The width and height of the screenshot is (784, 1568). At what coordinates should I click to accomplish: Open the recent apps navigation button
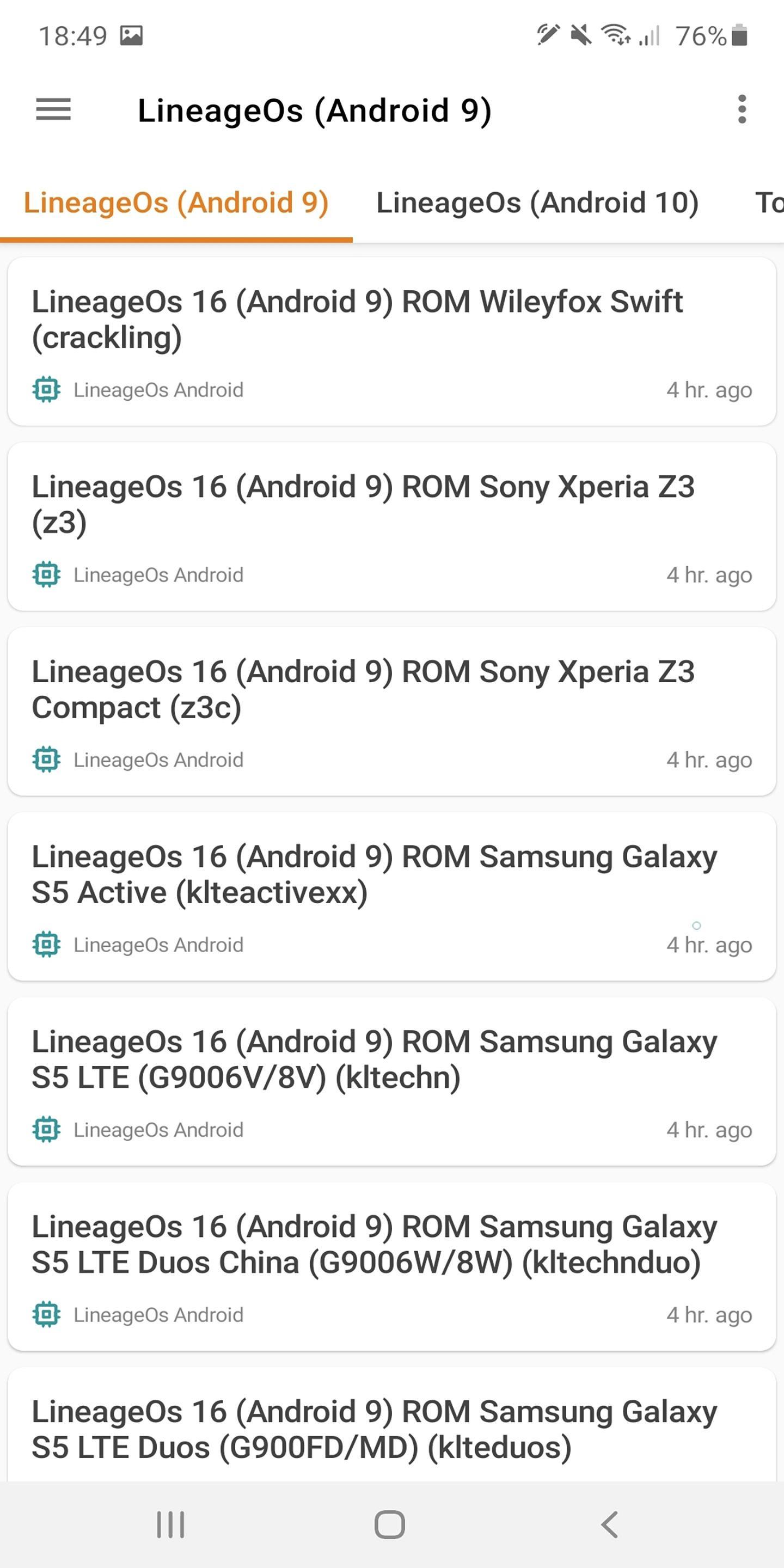click(170, 1525)
